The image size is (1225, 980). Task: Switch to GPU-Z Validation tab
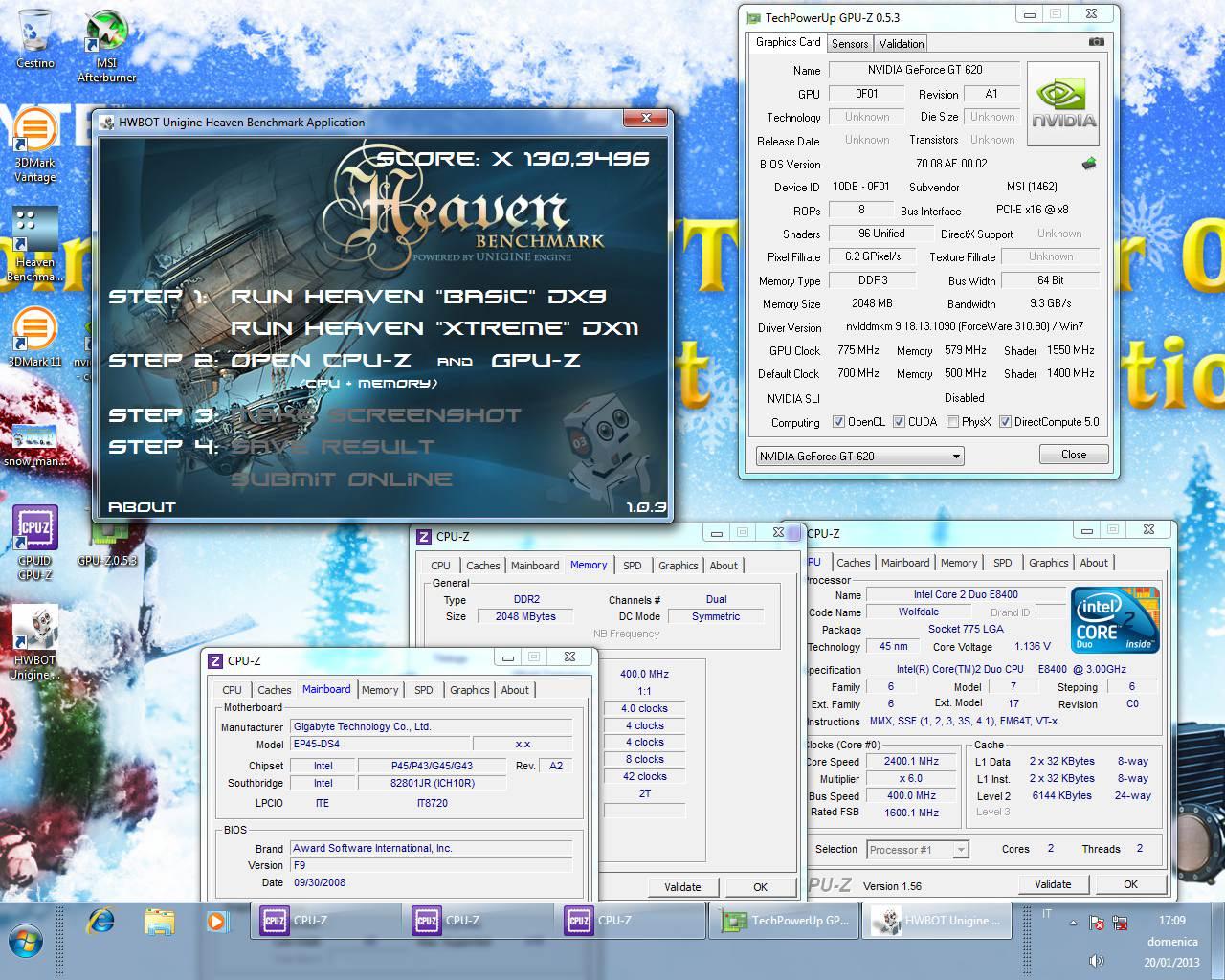901,44
